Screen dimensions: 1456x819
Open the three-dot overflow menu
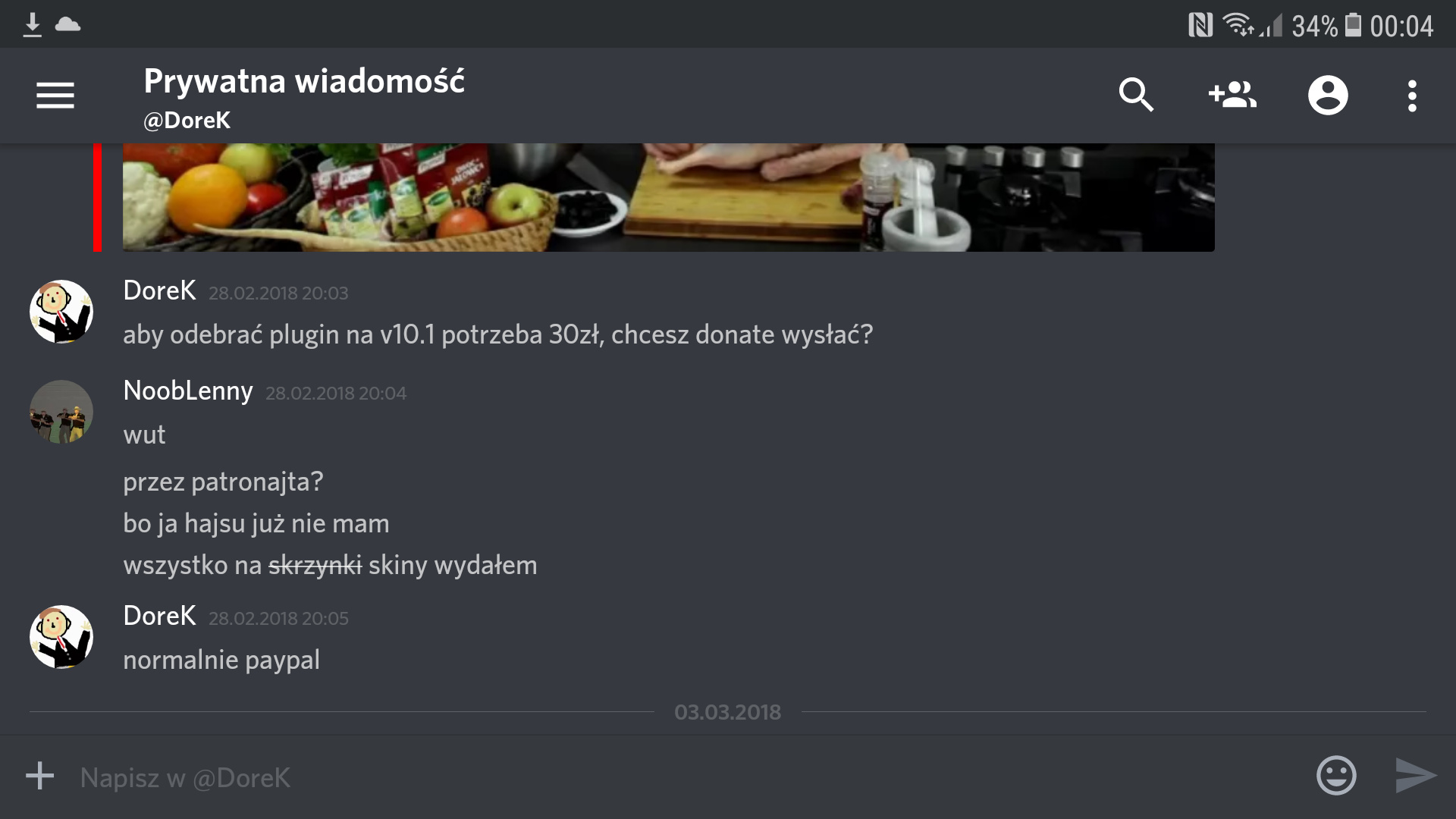point(1412,96)
